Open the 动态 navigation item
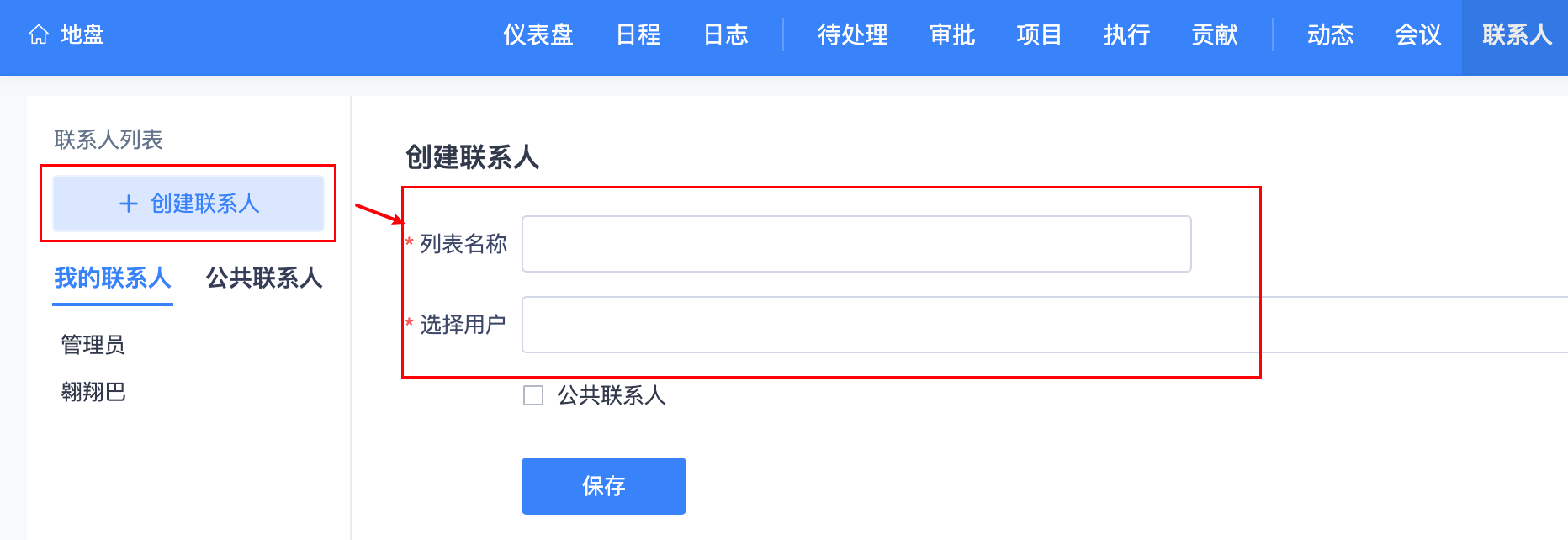Image resolution: width=1568 pixels, height=540 pixels. coord(1330,34)
